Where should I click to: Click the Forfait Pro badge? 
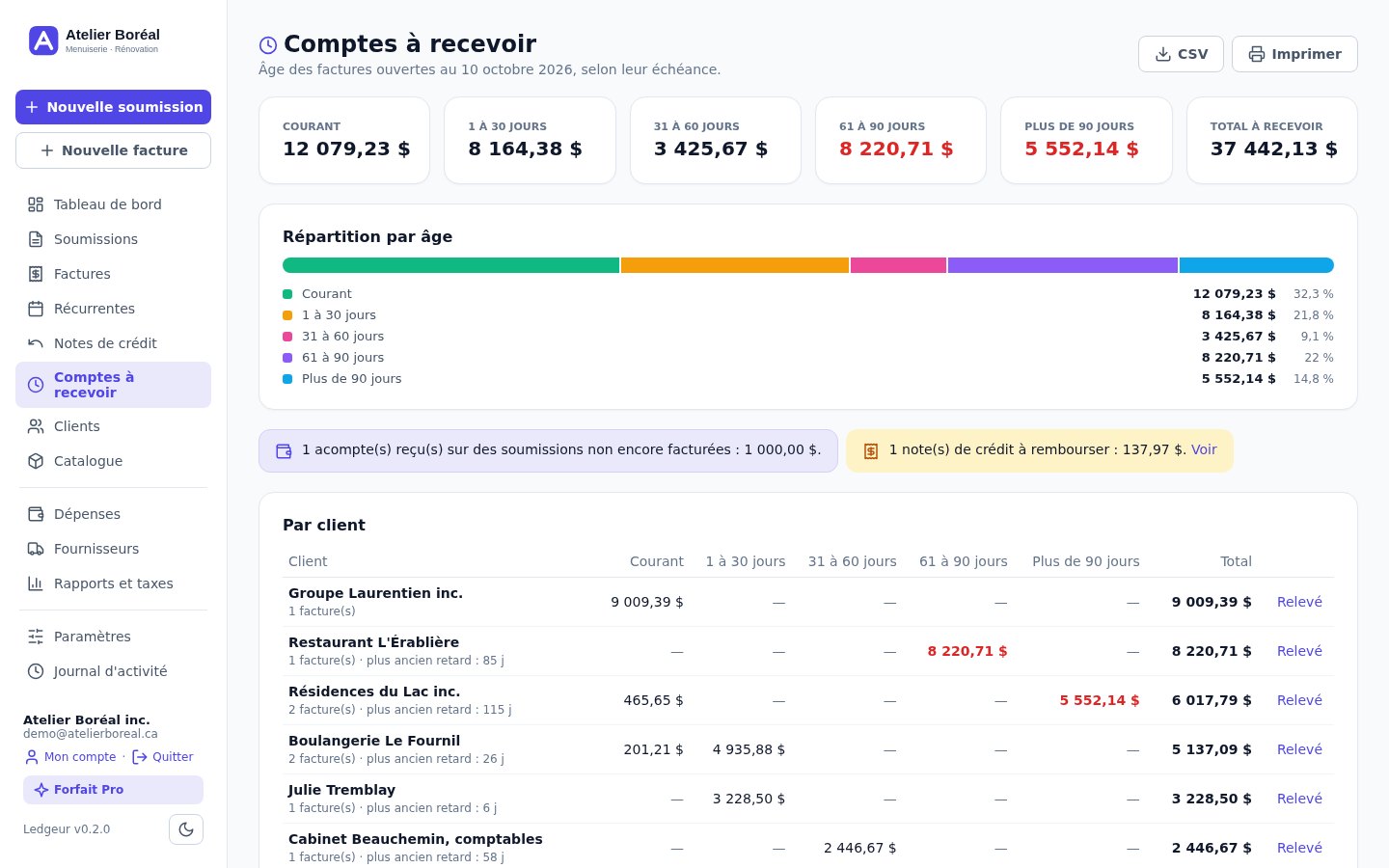click(113, 790)
